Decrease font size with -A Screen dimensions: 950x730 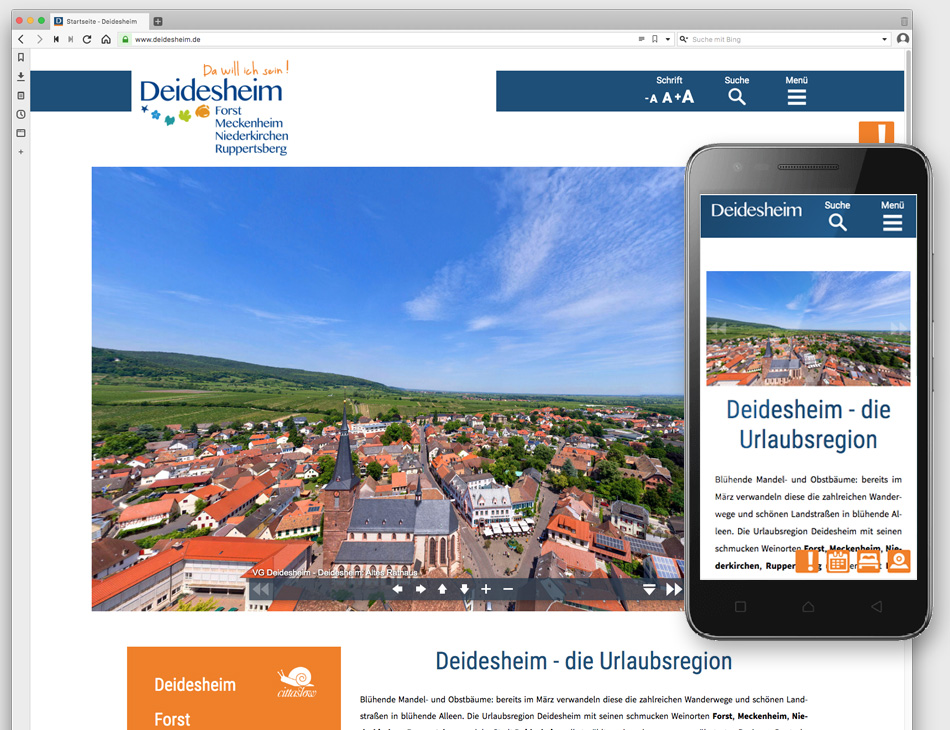click(x=651, y=98)
